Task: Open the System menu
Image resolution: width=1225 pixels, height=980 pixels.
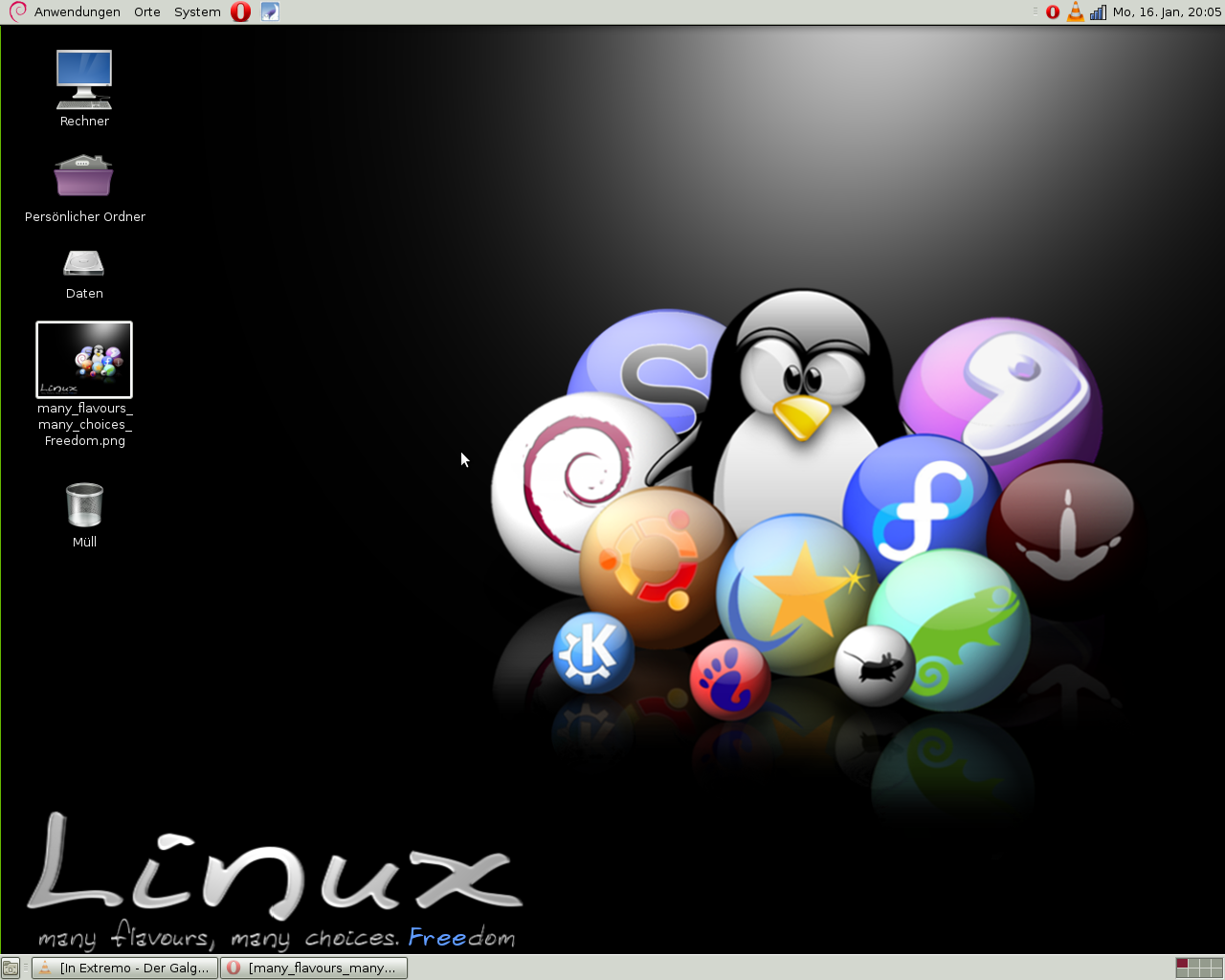Action: [x=197, y=12]
